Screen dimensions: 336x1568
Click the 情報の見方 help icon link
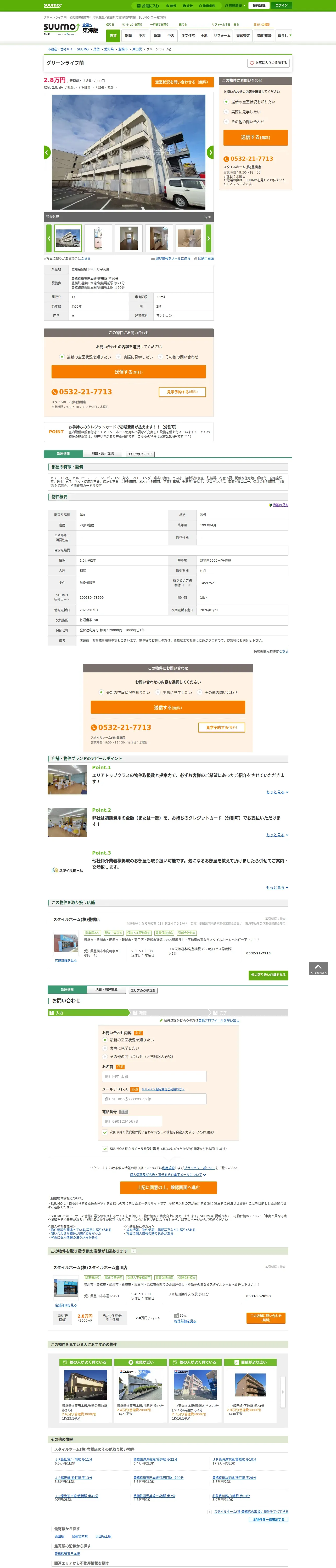(x=278, y=505)
